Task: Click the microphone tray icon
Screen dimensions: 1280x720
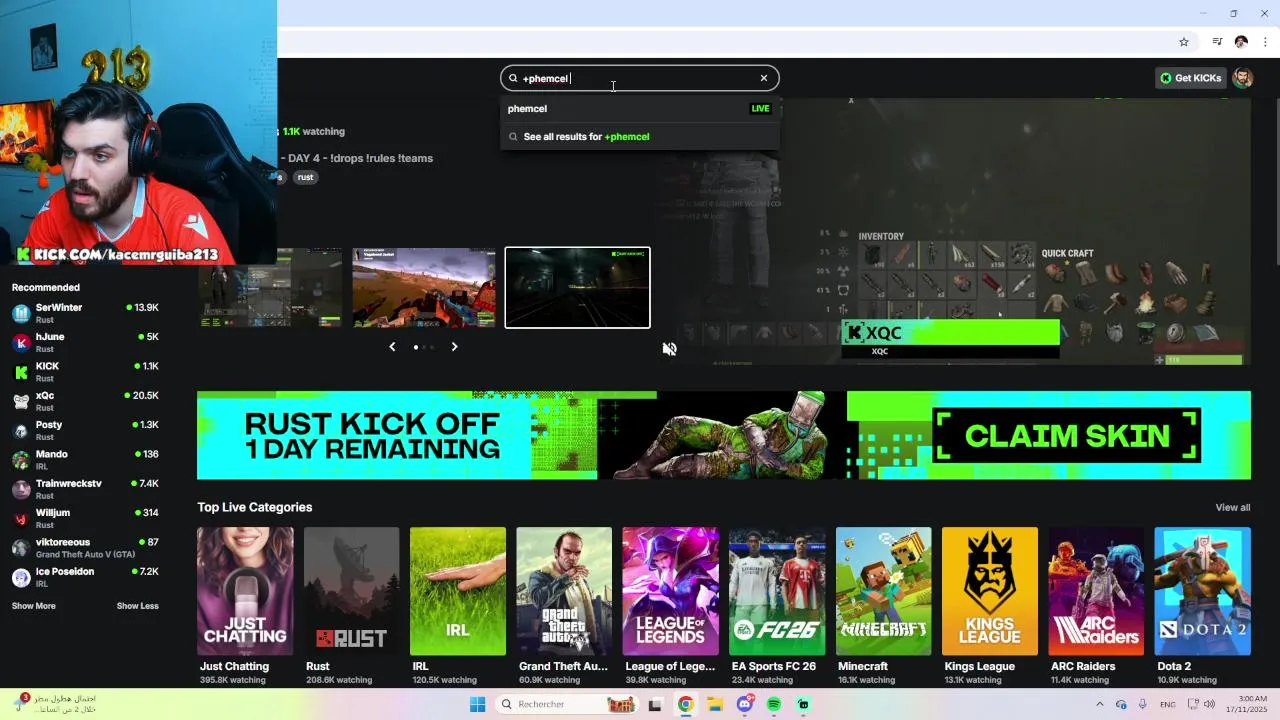Action: [1142, 704]
